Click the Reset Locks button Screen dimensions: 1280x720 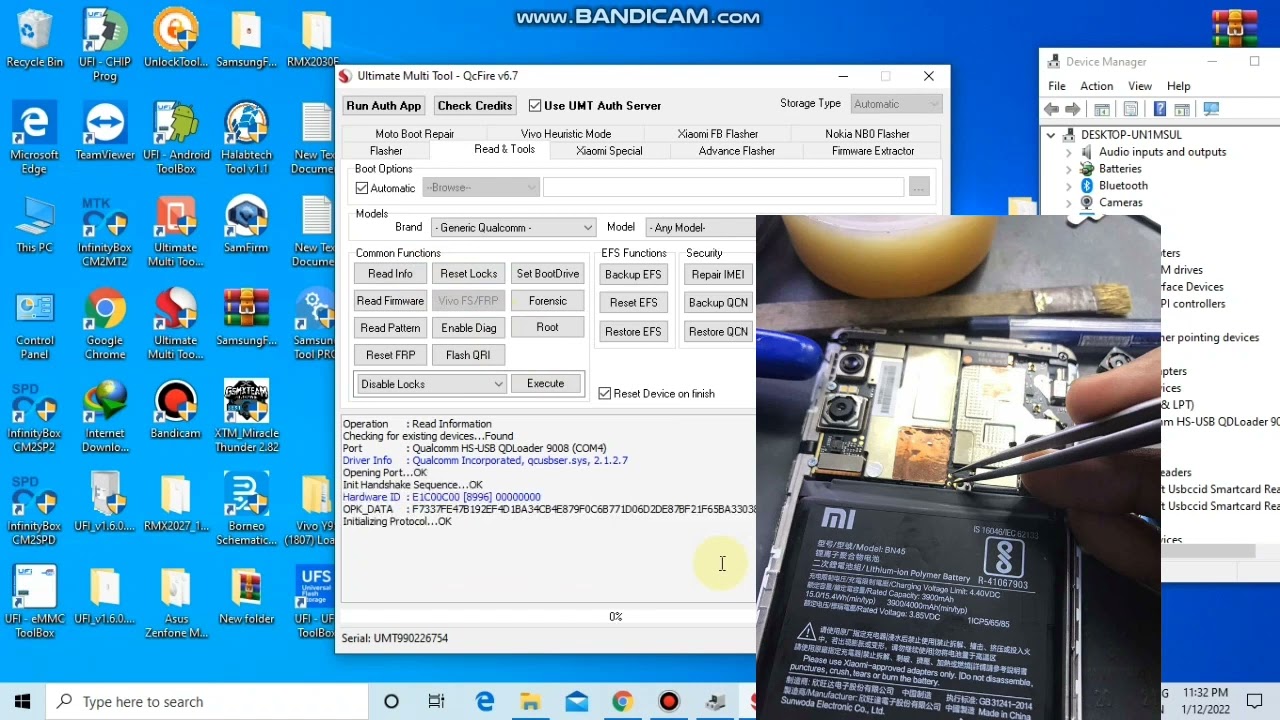click(x=468, y=274)
